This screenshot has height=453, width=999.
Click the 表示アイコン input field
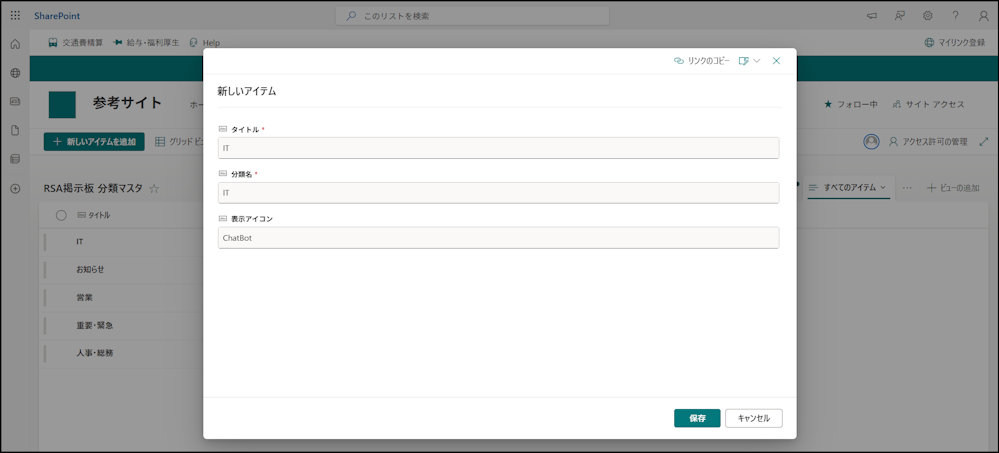498,238
